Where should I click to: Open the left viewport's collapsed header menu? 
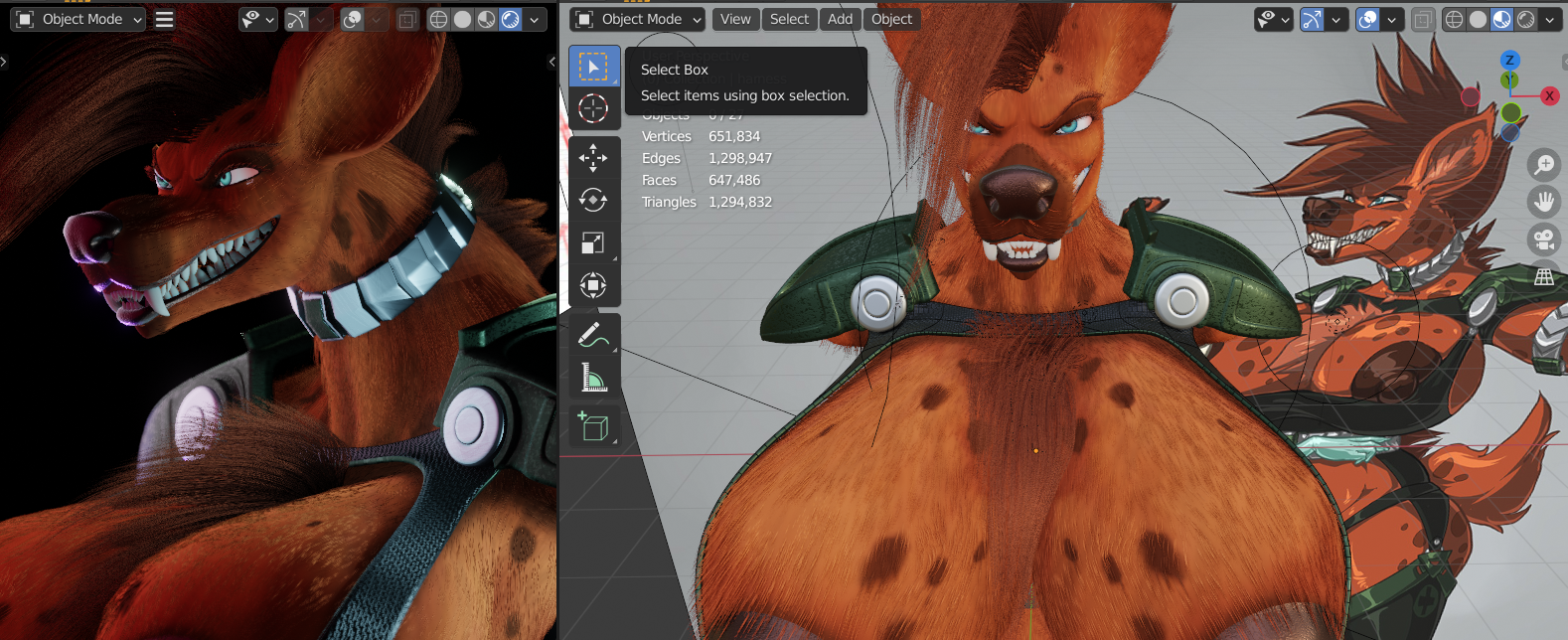tap(165, 19)
